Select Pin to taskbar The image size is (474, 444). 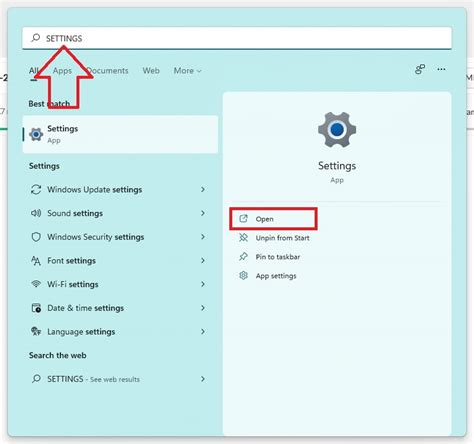pos(278,257)
